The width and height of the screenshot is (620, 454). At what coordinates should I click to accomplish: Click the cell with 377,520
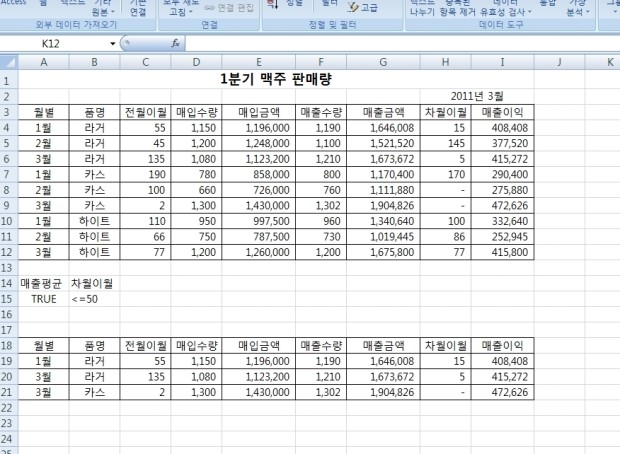503,143
